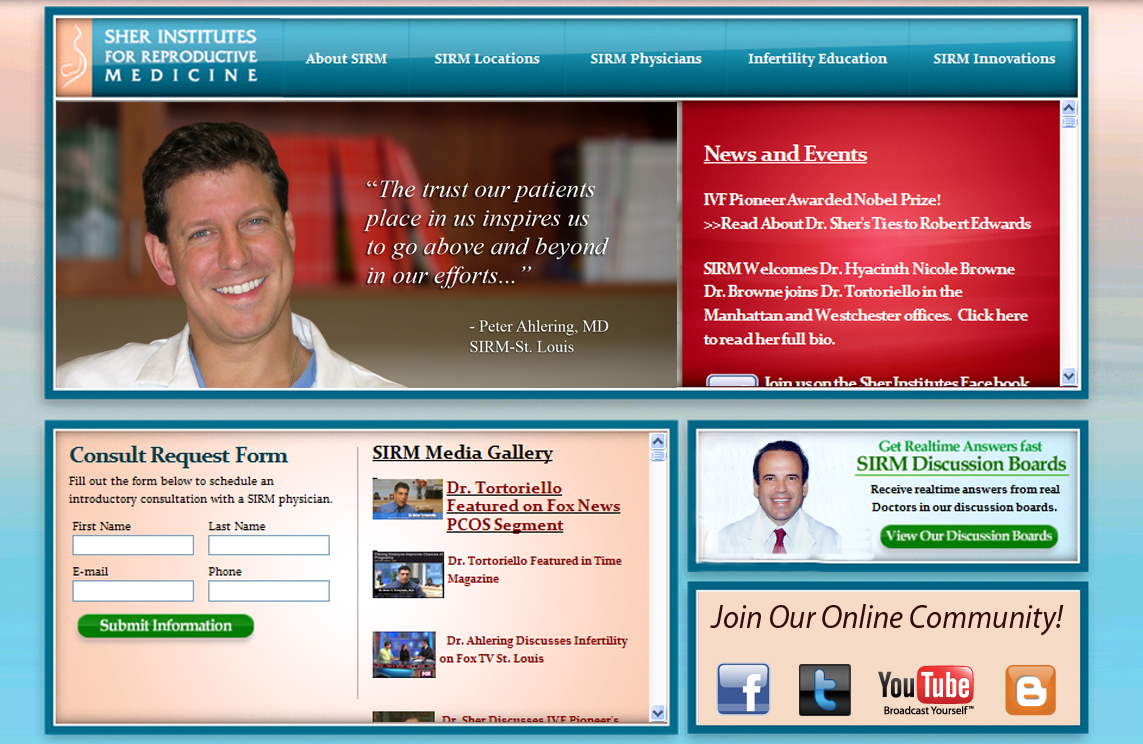Click the Facebook join icon in news panel
1143x744 pixels.
click(x=732, y=380)
